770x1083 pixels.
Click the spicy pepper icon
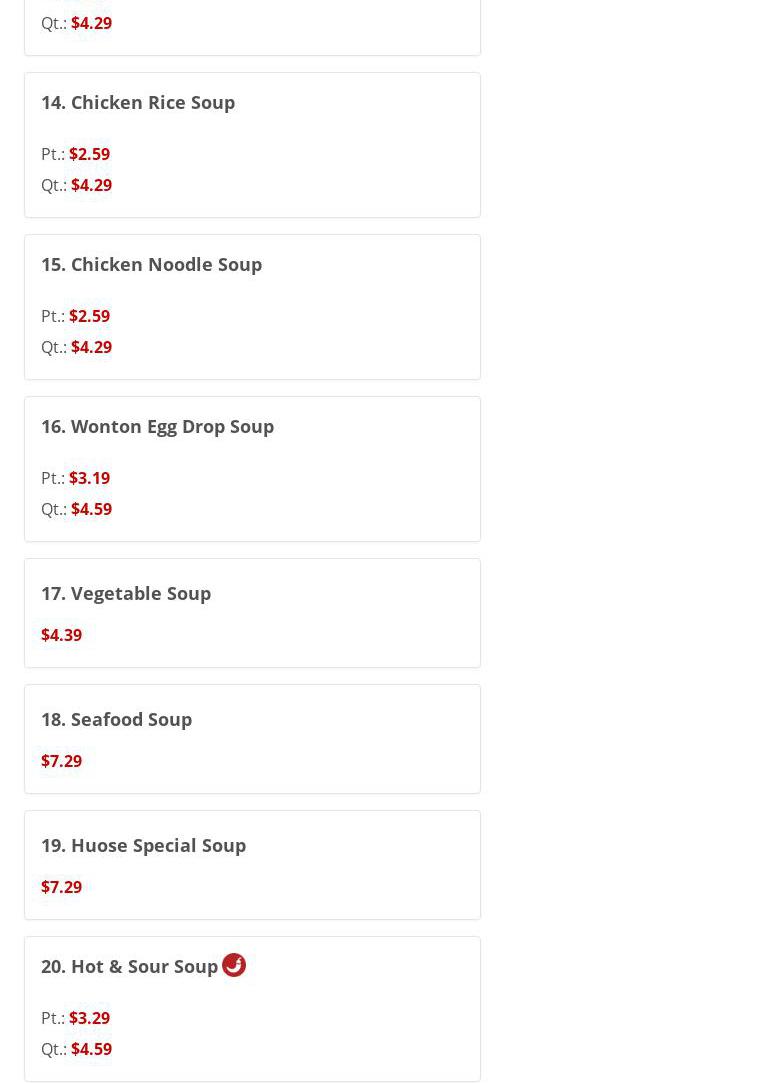click(234, 965)
